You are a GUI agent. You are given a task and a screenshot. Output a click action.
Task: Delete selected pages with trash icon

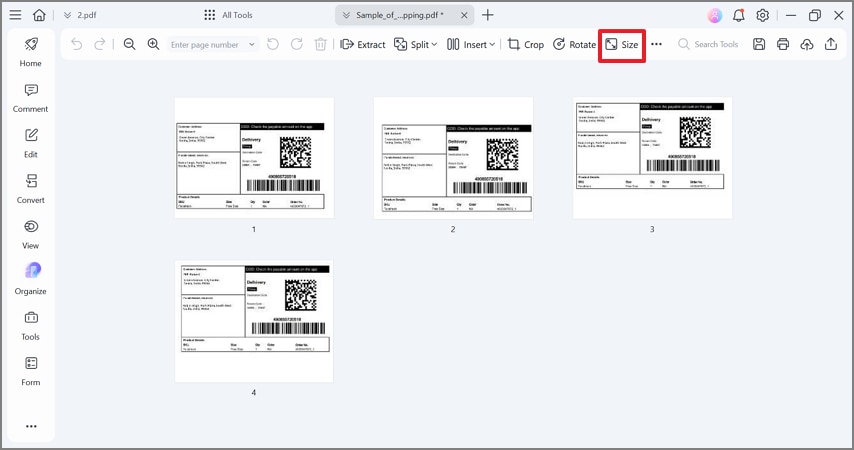click(x=321, y=44)
